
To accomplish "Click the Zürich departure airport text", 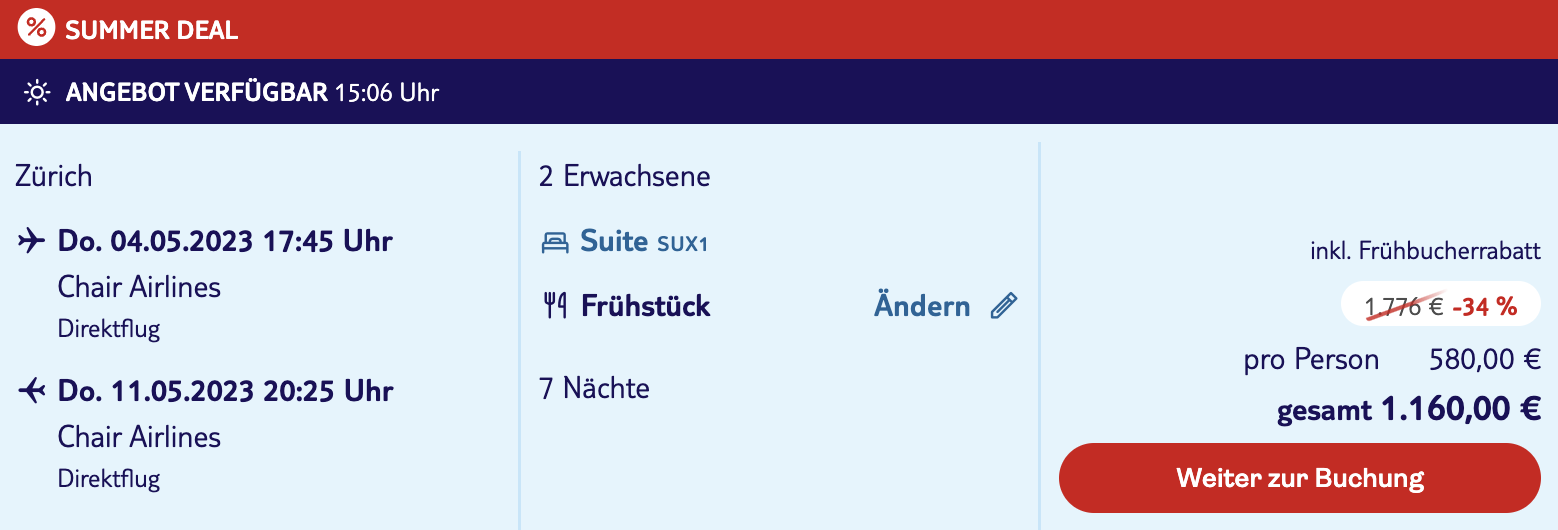I will tap(54, 176).
